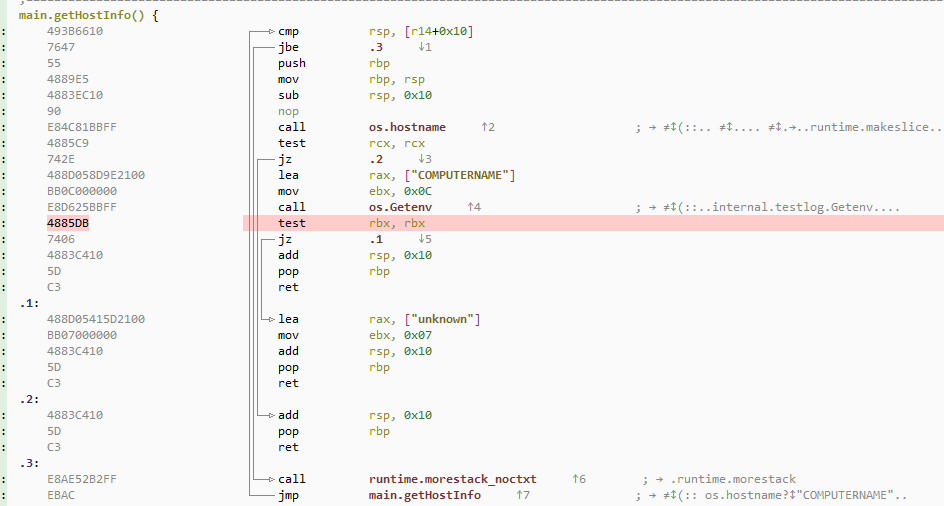This screenshot has height=506, width=944.
Task: Click operand ebx, 0x0C
Action: [400, 191]
